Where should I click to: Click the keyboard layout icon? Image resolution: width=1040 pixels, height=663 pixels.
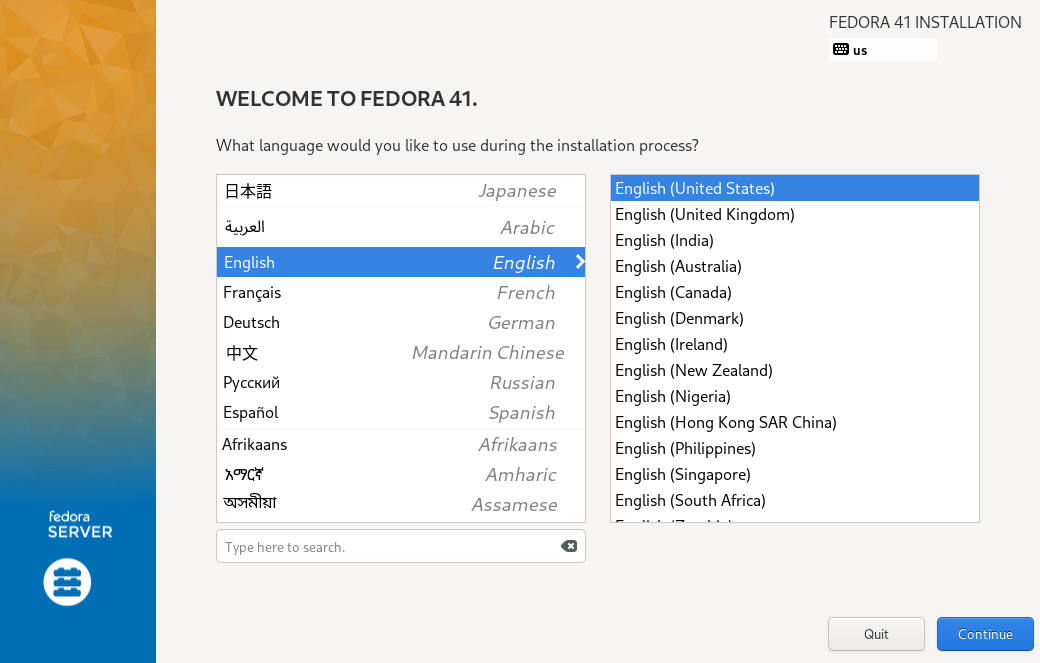[840, 49]
